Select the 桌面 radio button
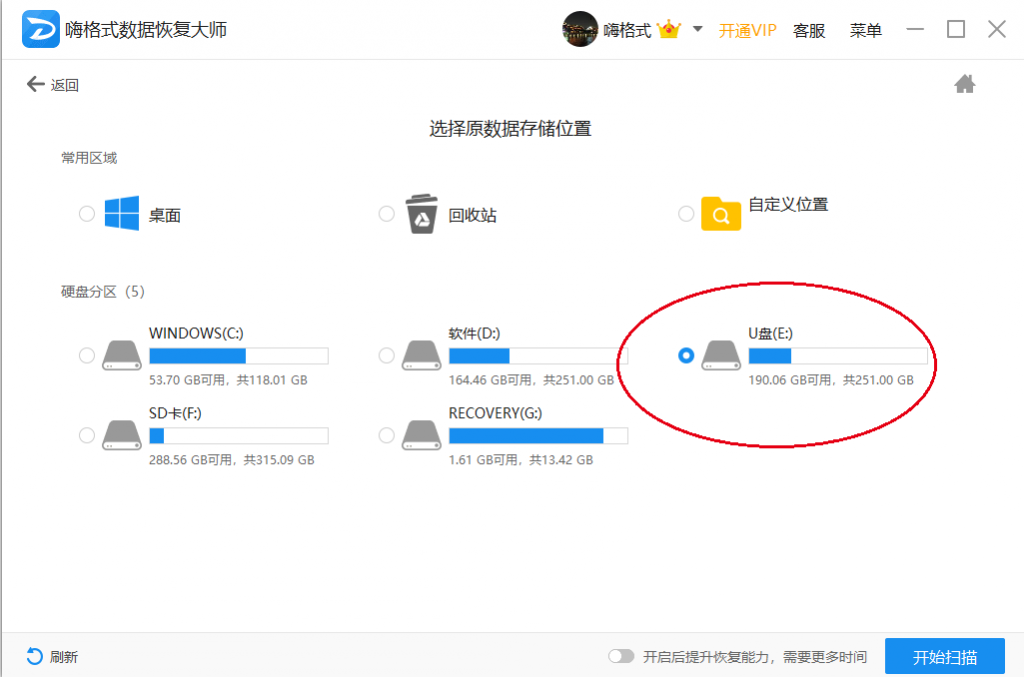 (86, 214)
